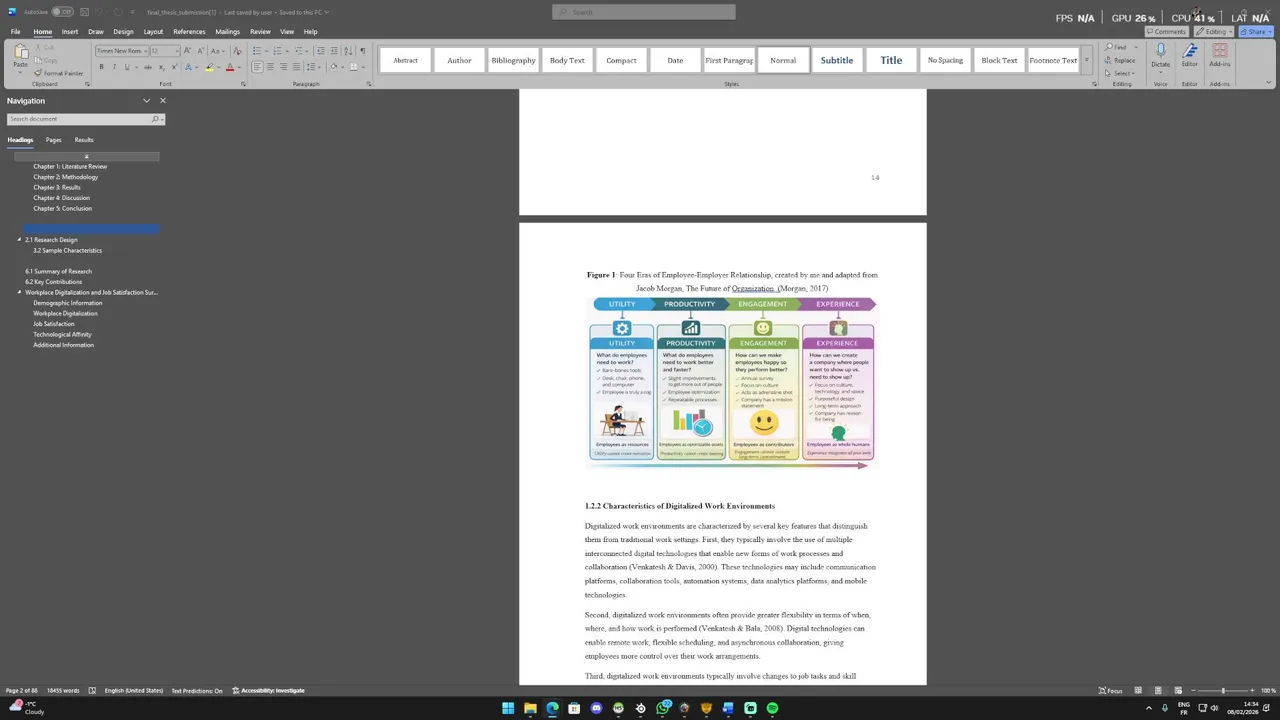1280x720 pixels.
Task: Align text right
Action: point(283,67)
